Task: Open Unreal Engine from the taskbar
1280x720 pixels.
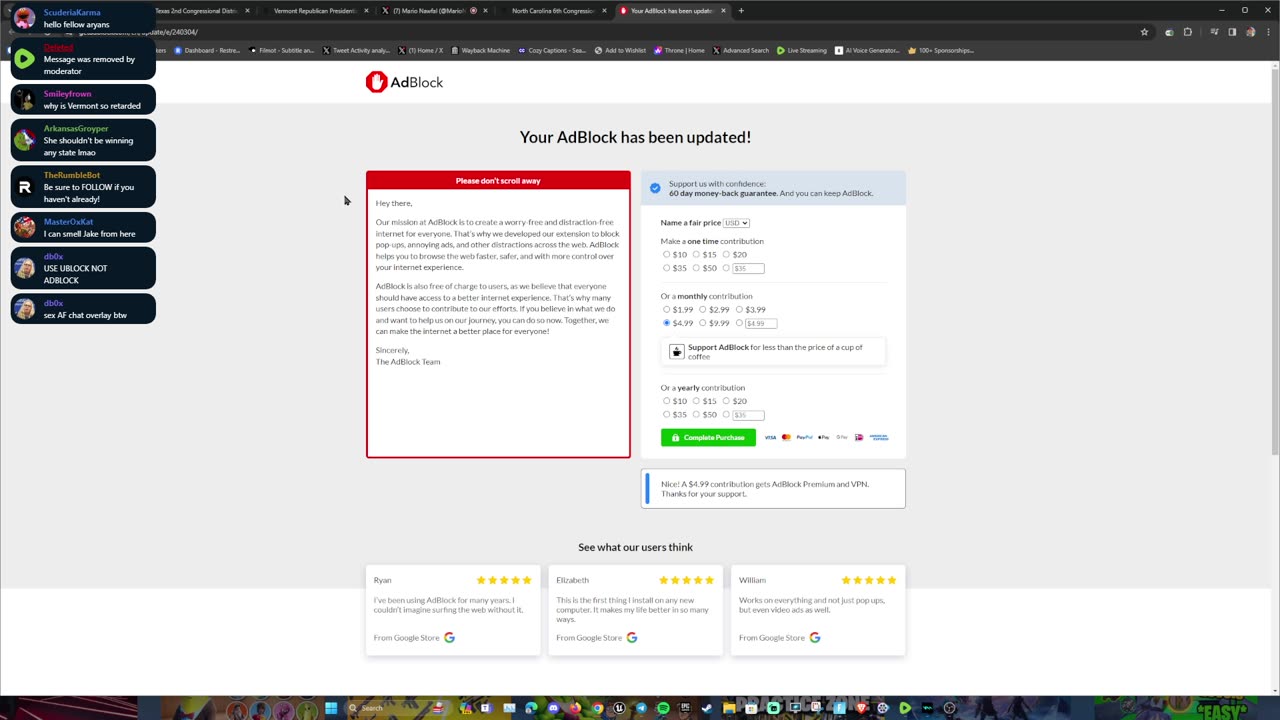Action: click(619, 708)
